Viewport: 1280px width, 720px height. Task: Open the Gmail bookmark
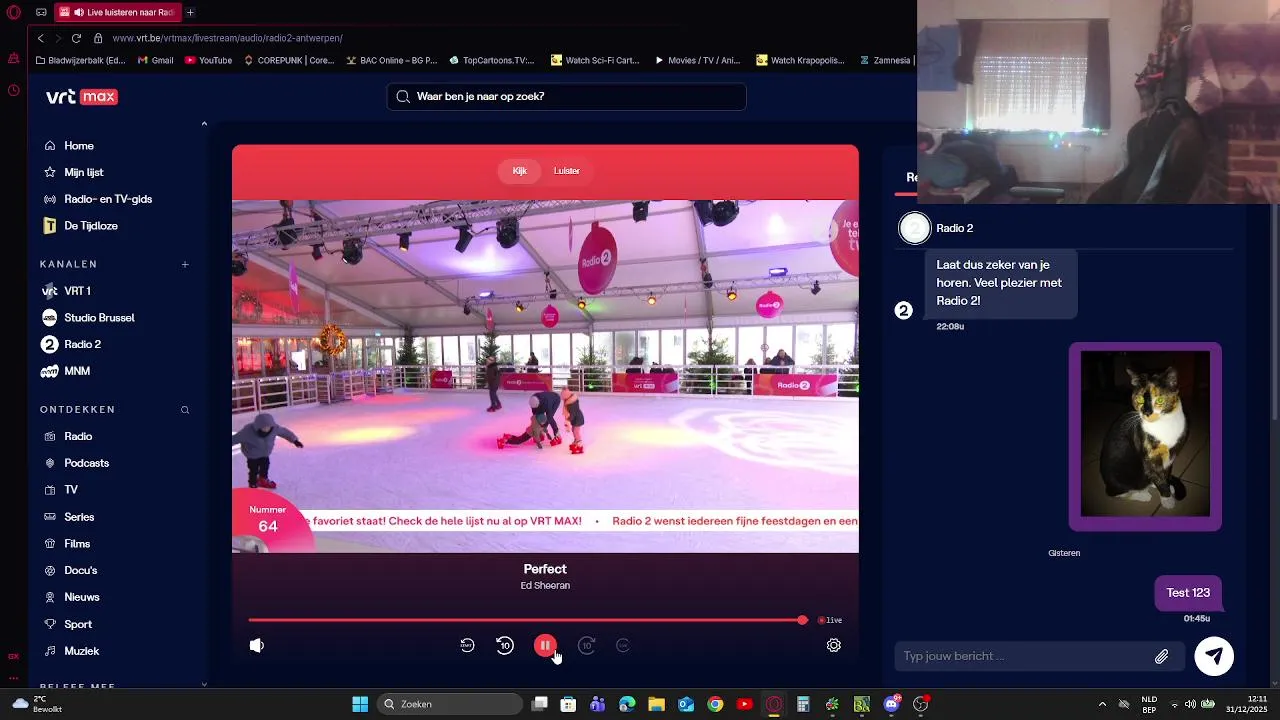coord(155,60)
